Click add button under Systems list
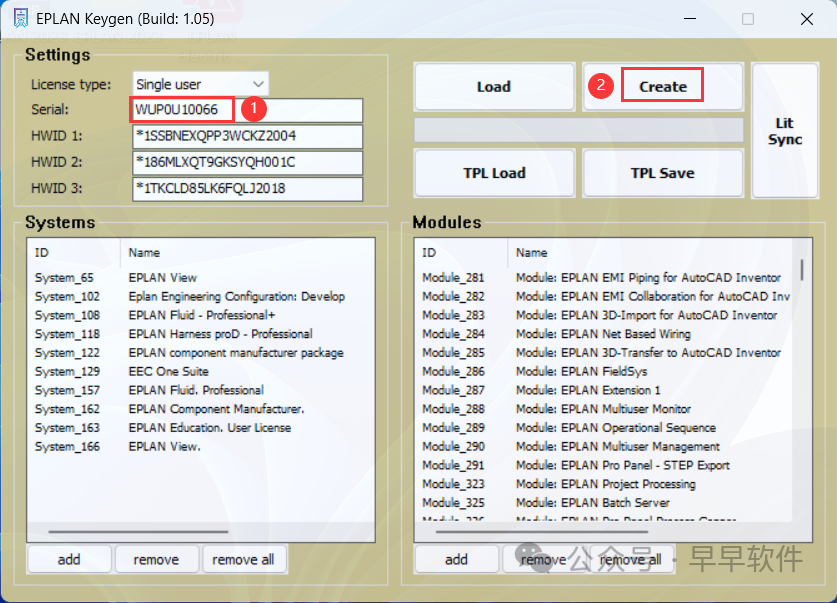This screenshot has height=603, width=837. pyautogui.click(x=69, y=559)
